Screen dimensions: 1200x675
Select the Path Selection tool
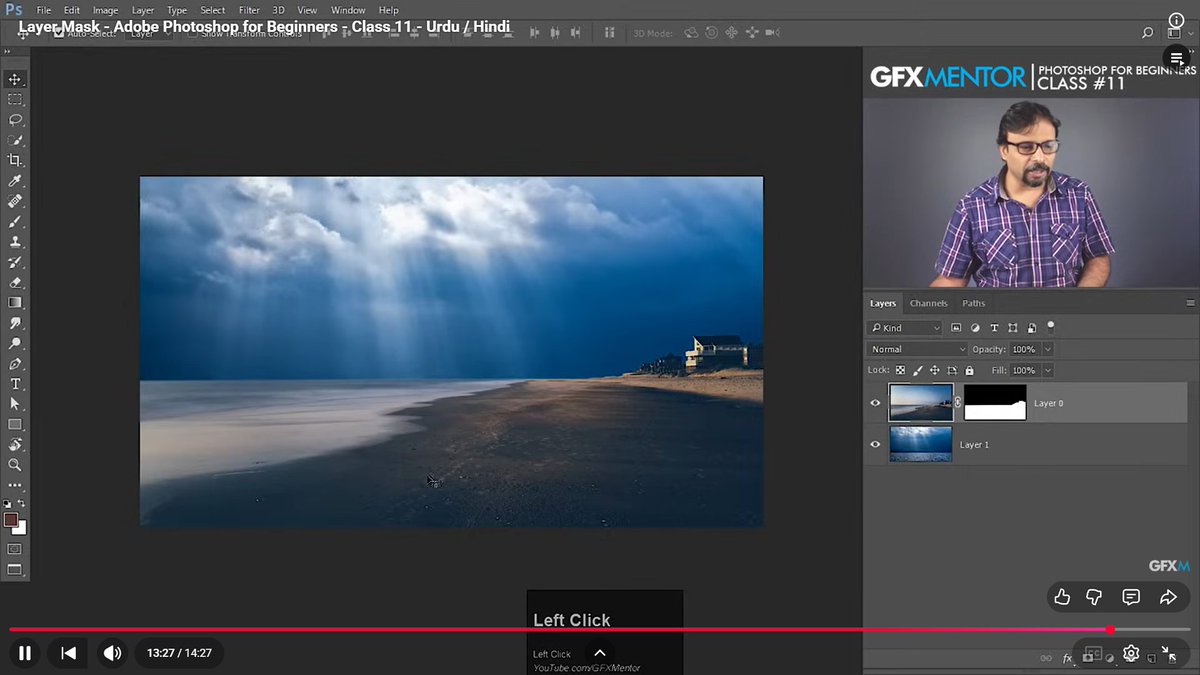[15, 404]
